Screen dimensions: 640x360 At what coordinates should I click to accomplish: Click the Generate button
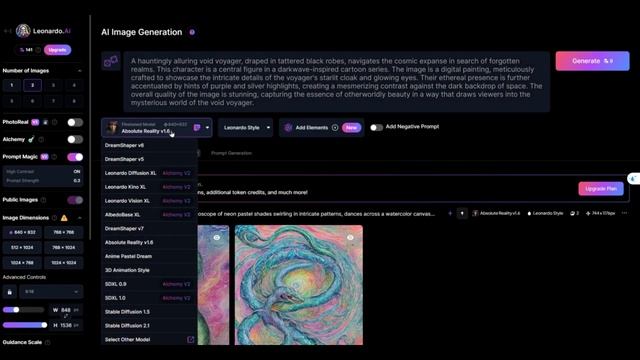pos(592,61)
